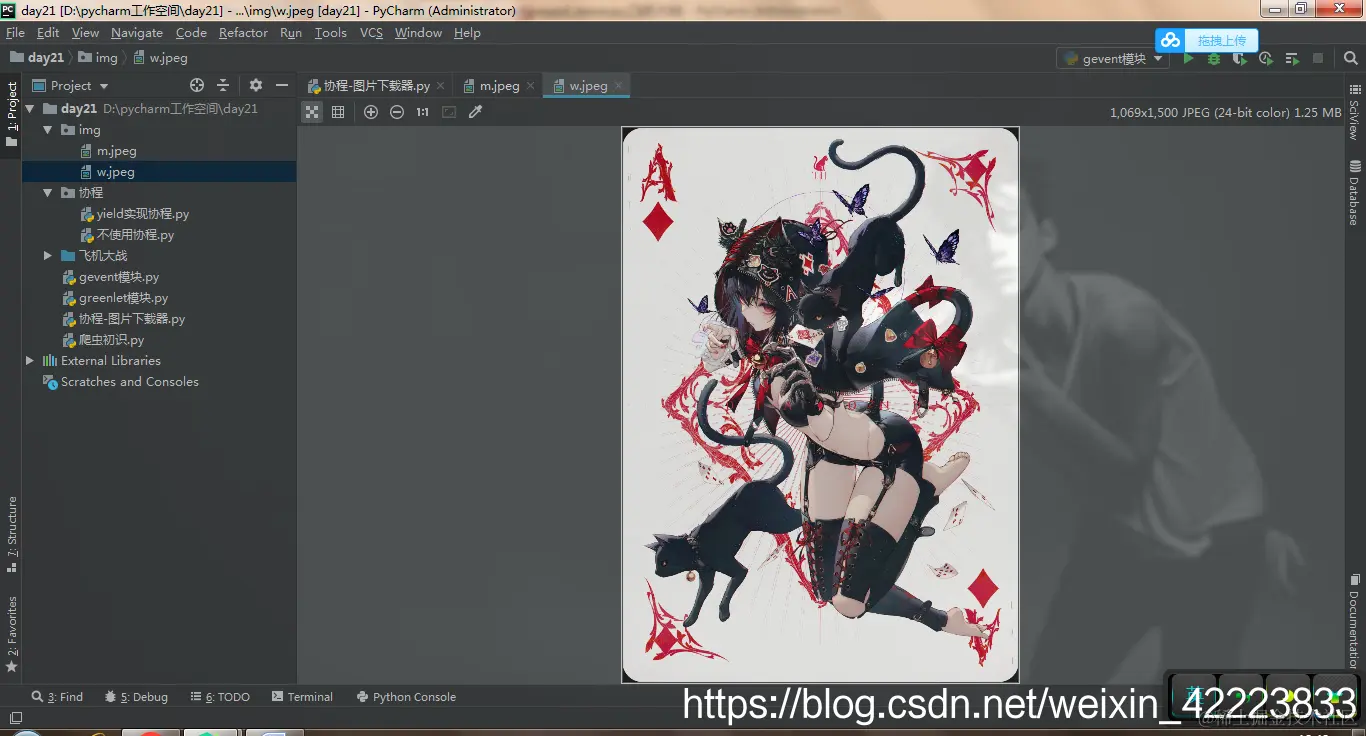Toggle the image grid display
Viewport: 1366px width, 736px height.
pos(338,112)
